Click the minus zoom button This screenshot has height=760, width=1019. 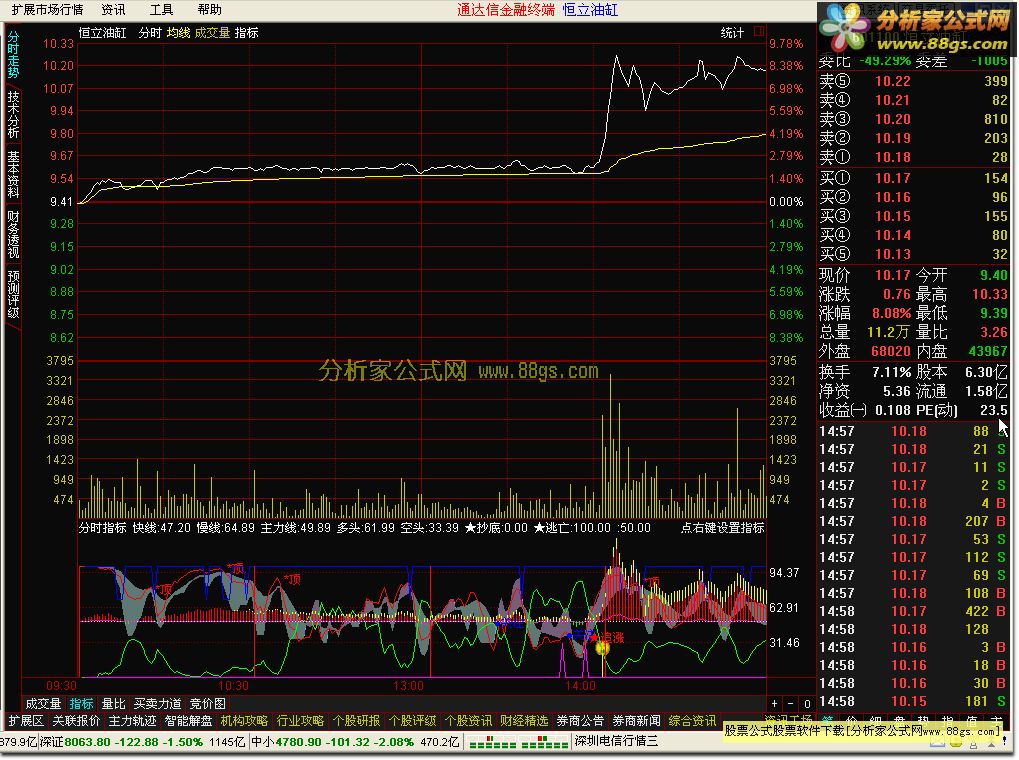(790, 703)
